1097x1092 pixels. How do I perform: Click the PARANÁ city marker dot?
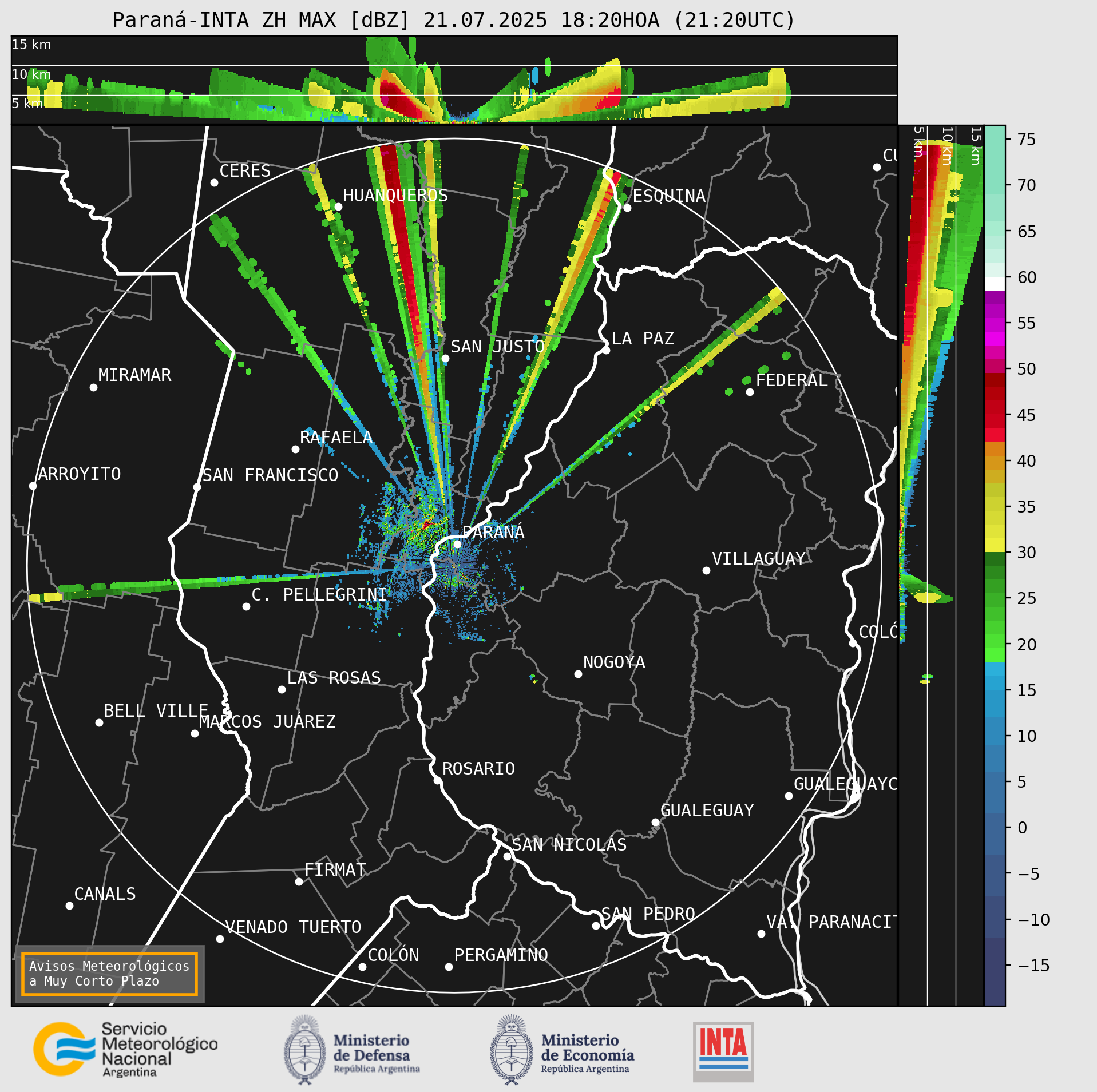457,544
